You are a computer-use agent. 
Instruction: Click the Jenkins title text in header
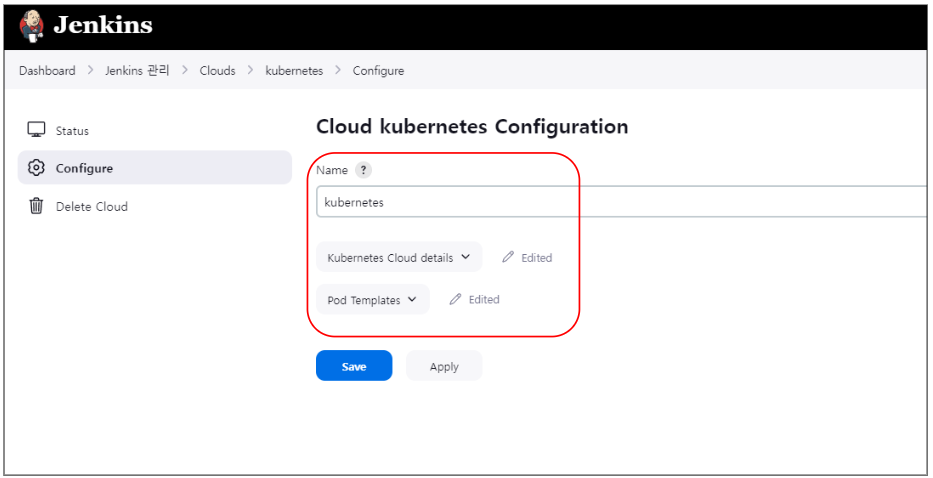tap(102, 26)
